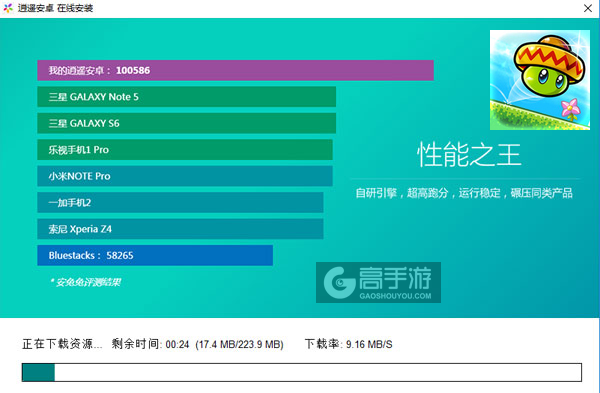
Task: Select the 三星 GALAXY Note 5 bar
Action: (186, 96)
